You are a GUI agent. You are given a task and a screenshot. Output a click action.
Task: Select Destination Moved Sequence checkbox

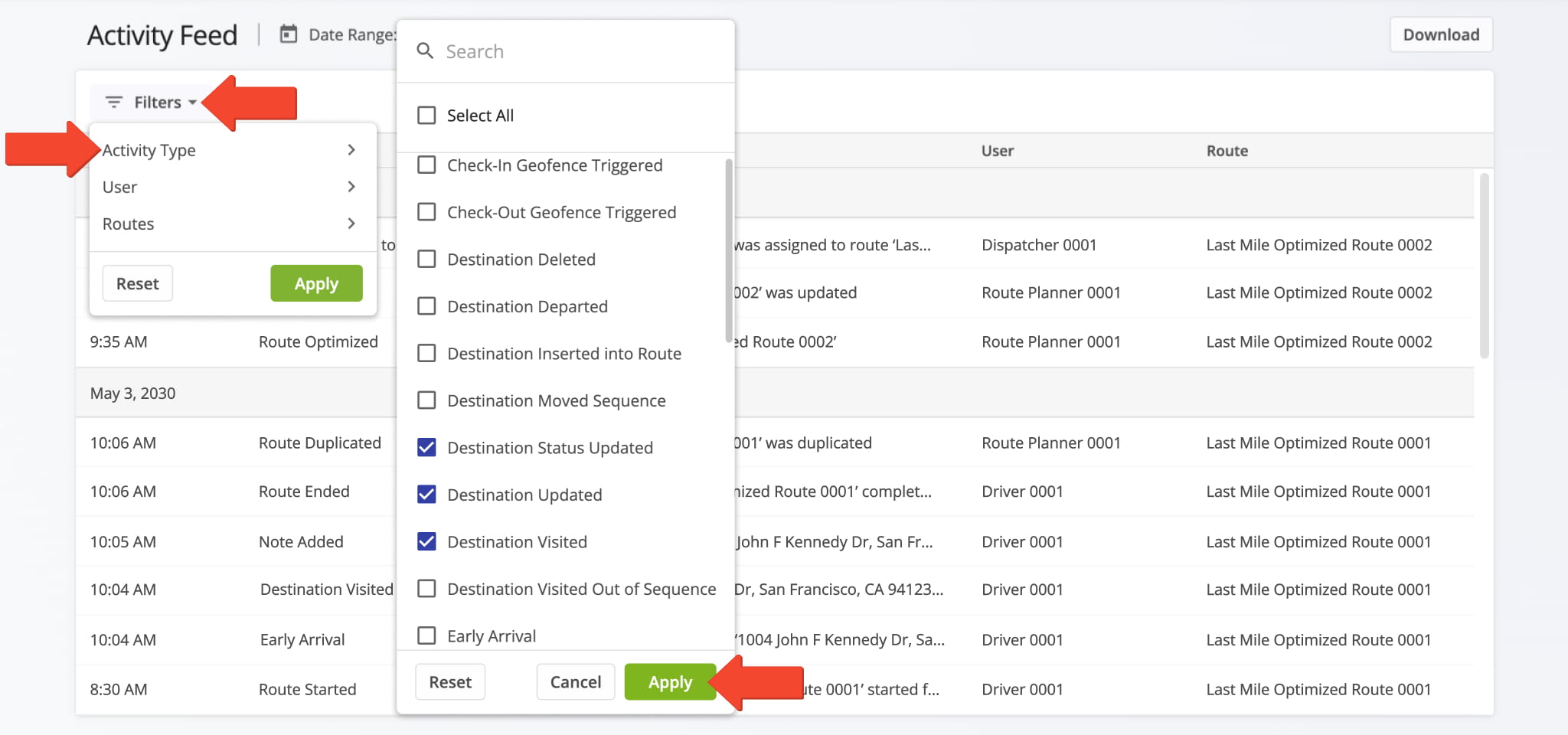click(426, 400)
